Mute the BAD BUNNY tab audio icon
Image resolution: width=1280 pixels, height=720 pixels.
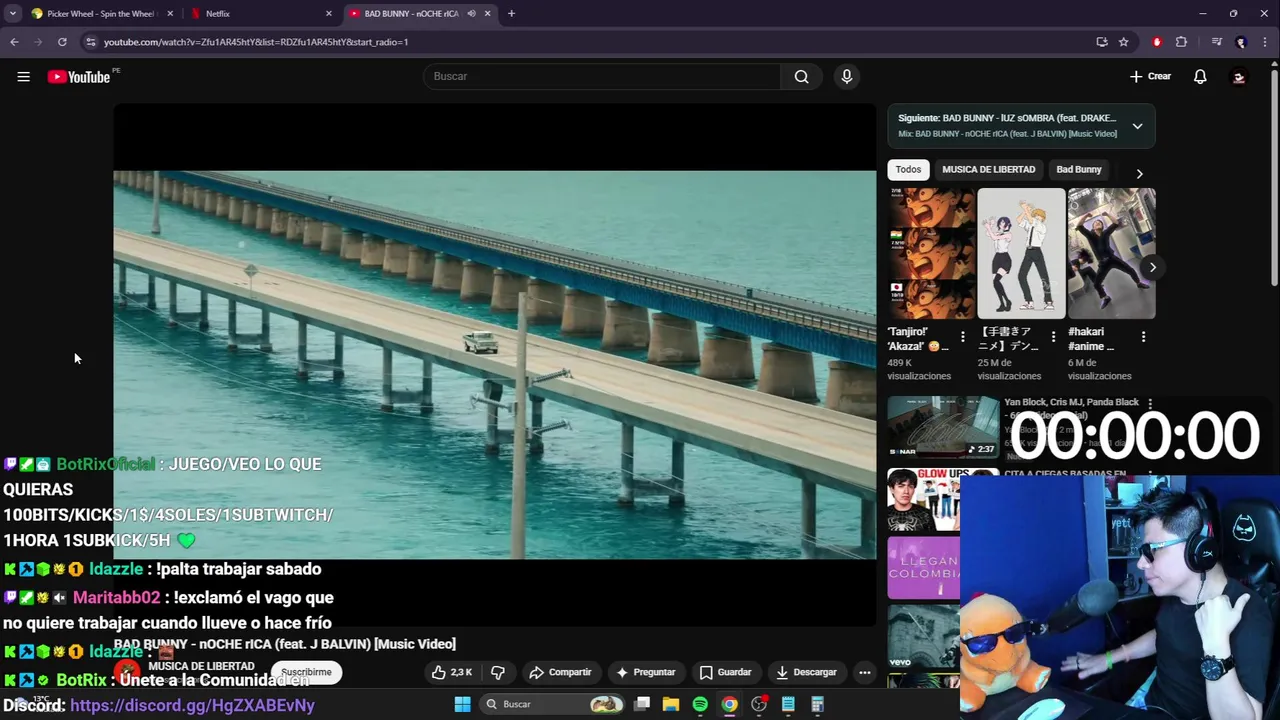pyautogui.click(x=472, y=14)
